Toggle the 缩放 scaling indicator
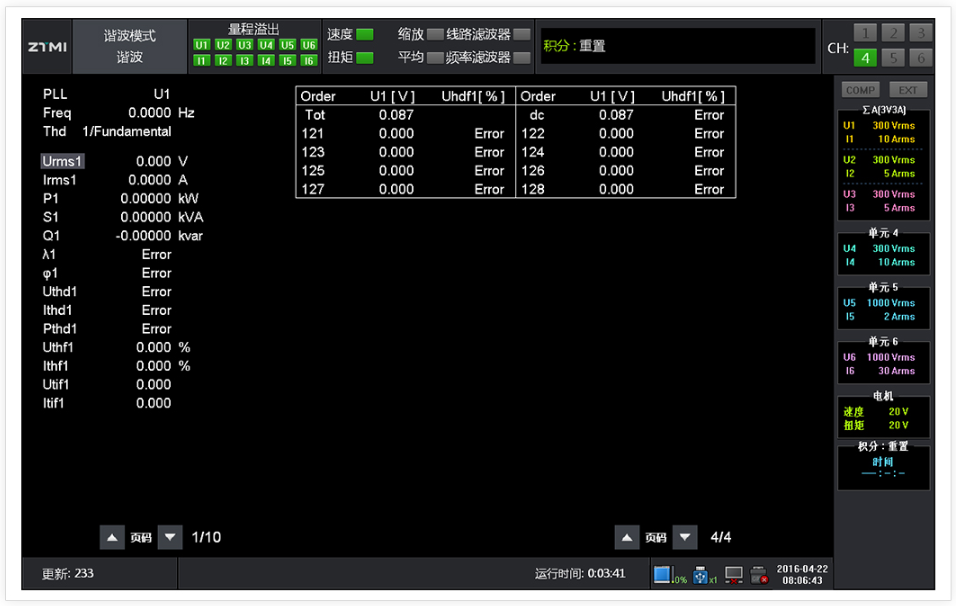Viewport: 956px width, 606px height. 435,34
